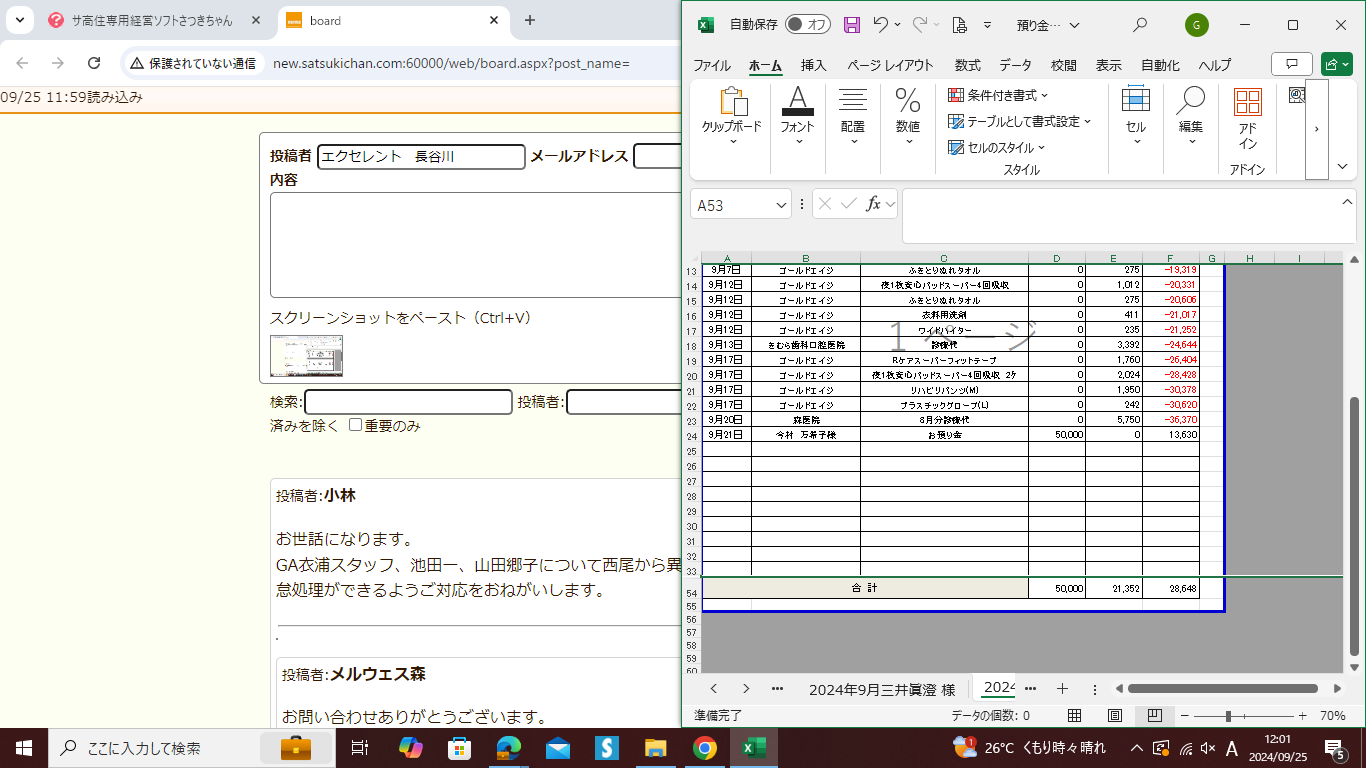This screenshot has height=768, width=1366.
Task: Toggle the AutoSave switch
Action: (x=807, y=25)
